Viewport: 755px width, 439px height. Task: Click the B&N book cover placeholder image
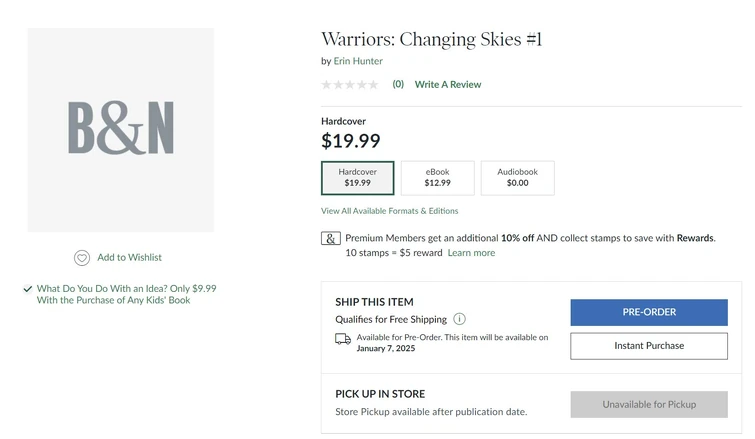point(121,129)
